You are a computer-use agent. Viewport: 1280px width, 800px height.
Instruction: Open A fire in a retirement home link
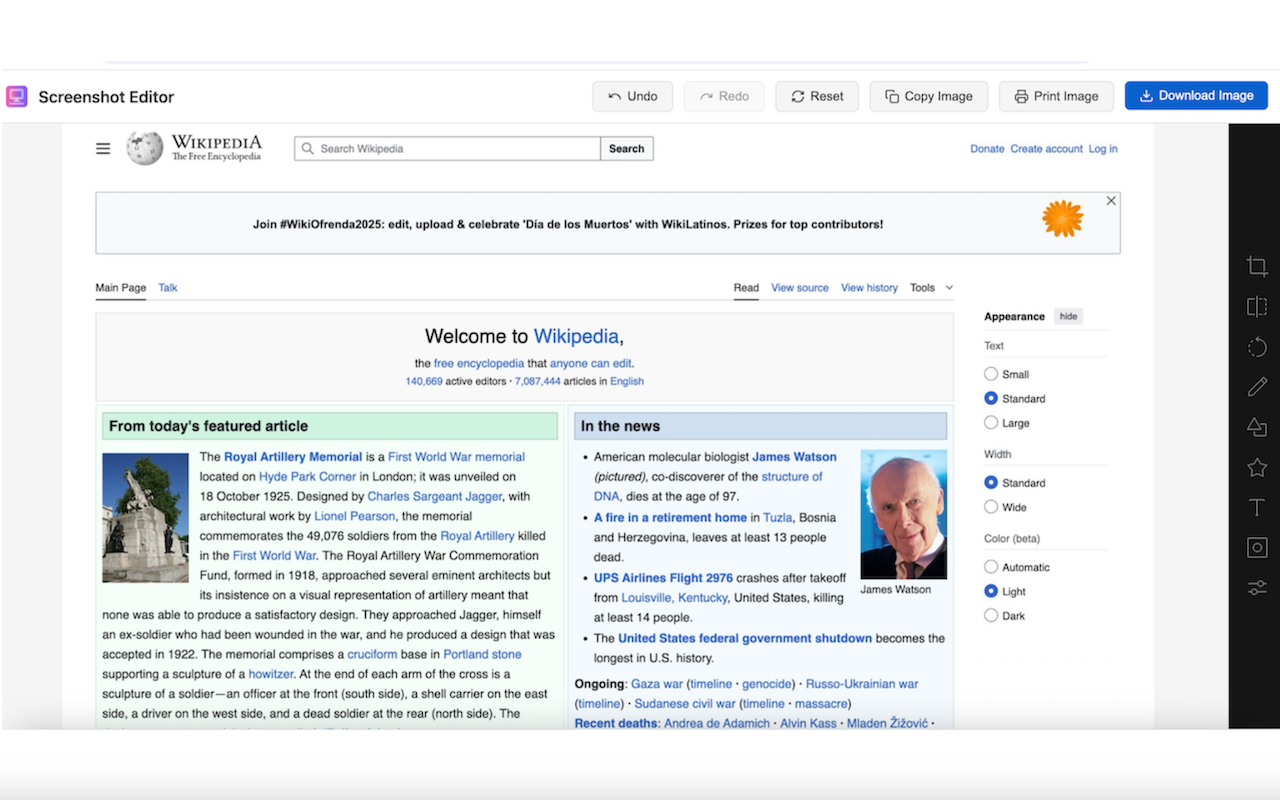(x=670, y=518)
